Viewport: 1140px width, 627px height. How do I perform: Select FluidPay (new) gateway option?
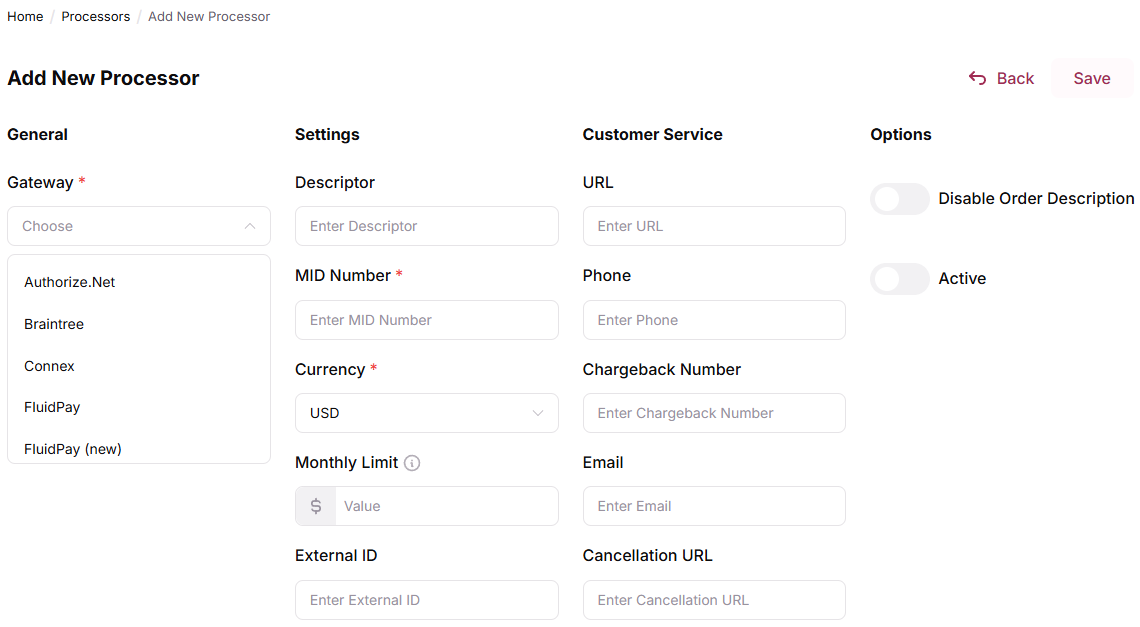pos(139,449)
